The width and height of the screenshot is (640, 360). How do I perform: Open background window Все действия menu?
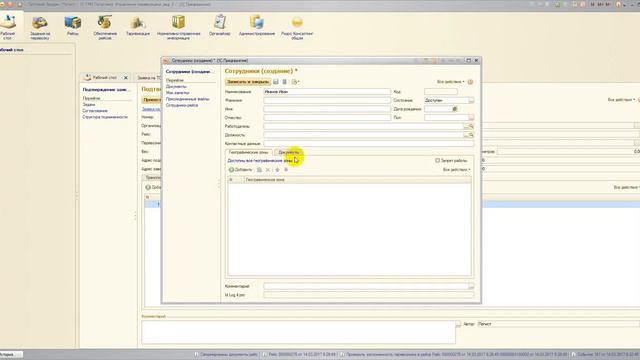point(621,100)
